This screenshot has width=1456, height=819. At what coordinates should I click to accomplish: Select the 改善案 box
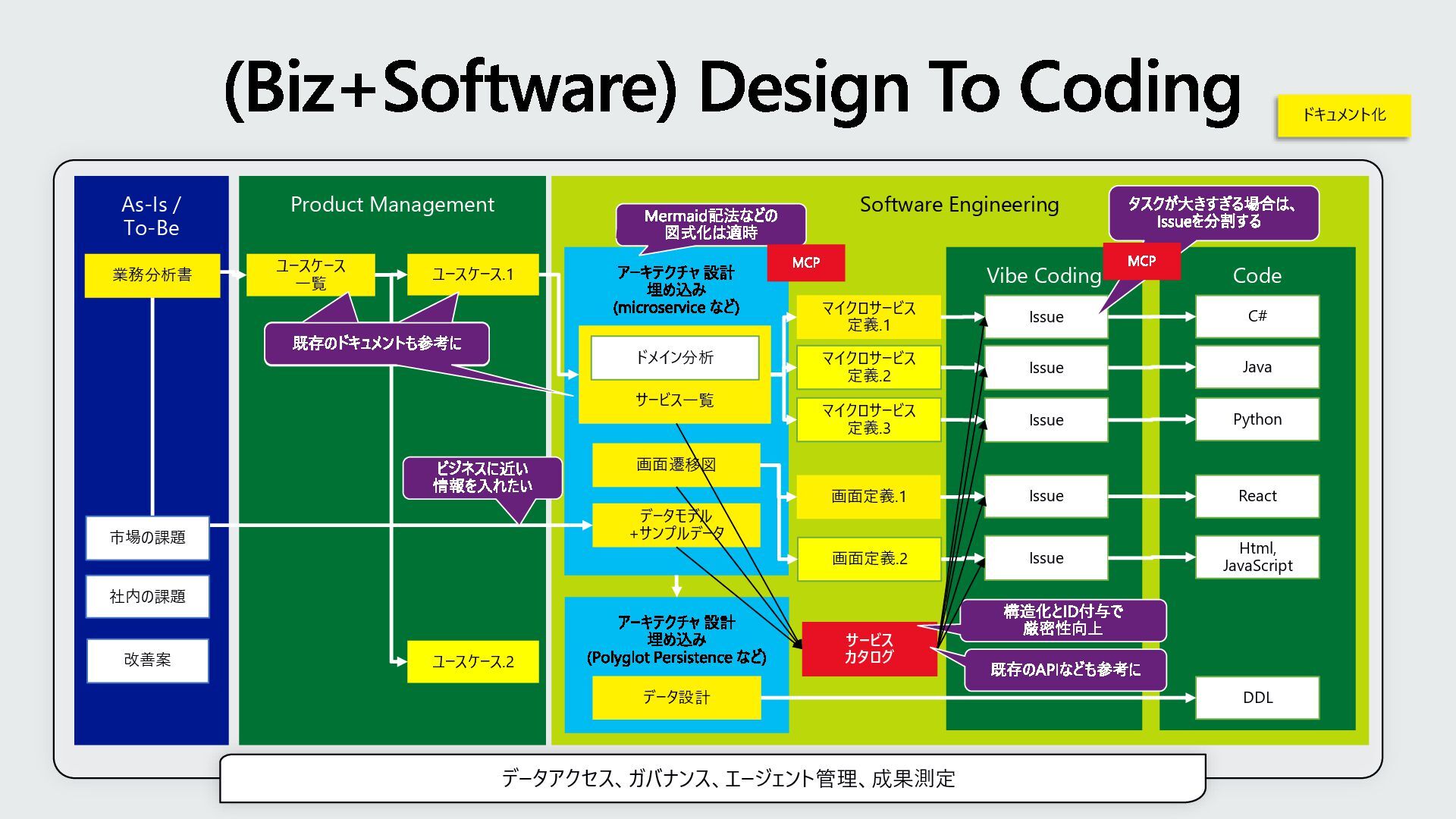147,661
